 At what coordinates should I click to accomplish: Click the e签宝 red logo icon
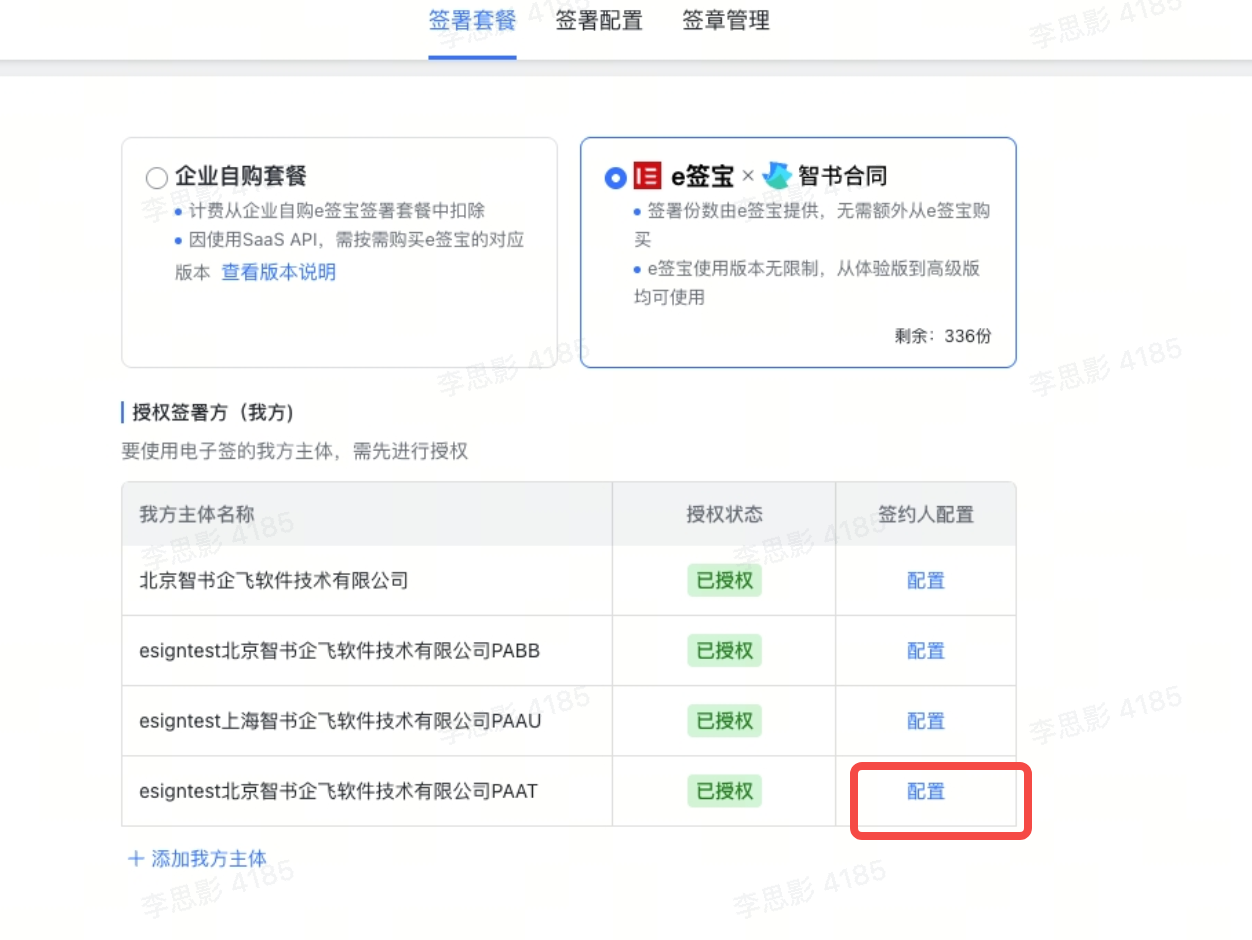pos(648,177)
